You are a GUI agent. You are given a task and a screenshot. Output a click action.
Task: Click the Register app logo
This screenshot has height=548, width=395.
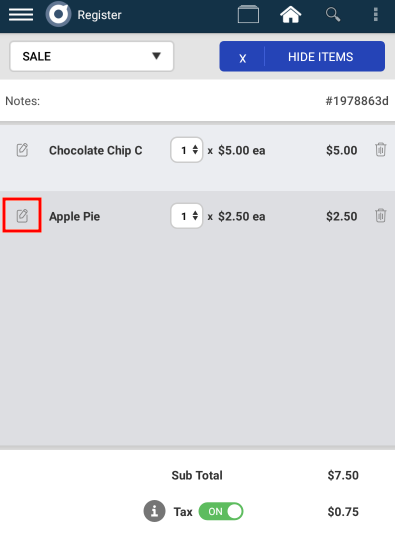tap(58, 14)
